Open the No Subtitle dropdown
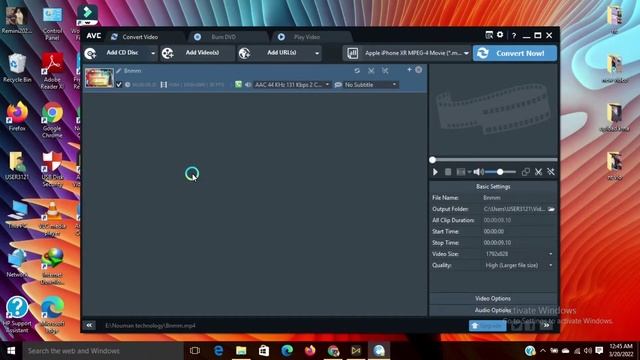 point(371,84)
